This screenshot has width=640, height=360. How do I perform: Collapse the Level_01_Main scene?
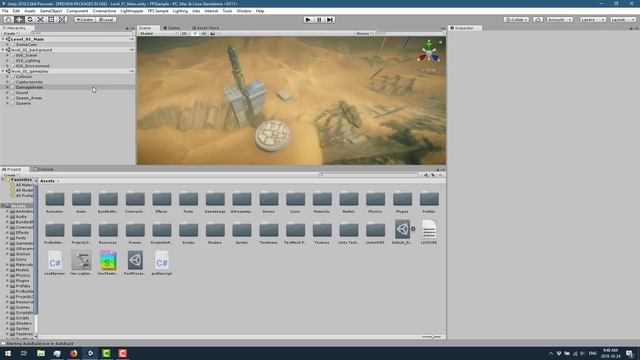tap(3, 39)
